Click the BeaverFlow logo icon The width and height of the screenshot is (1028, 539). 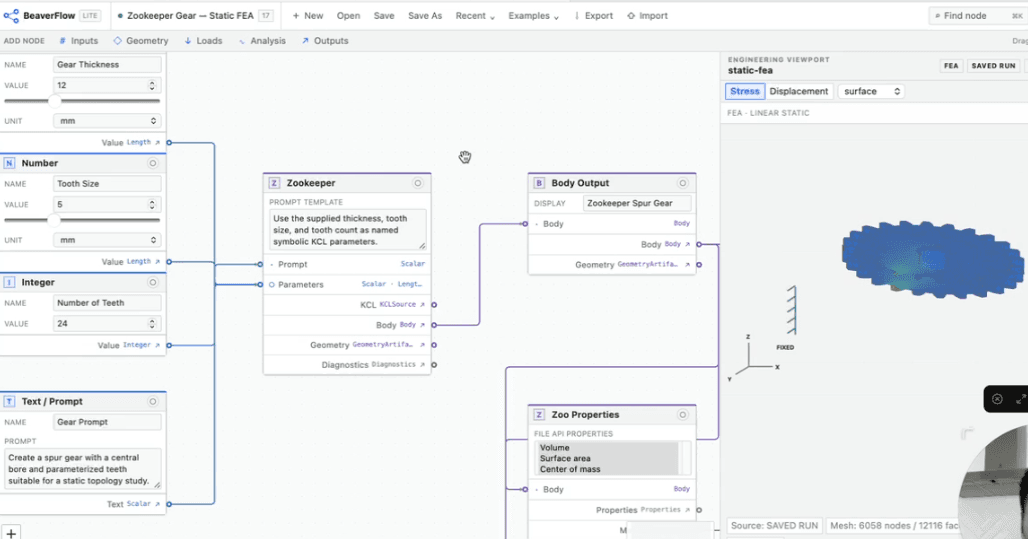pos(11,16)
